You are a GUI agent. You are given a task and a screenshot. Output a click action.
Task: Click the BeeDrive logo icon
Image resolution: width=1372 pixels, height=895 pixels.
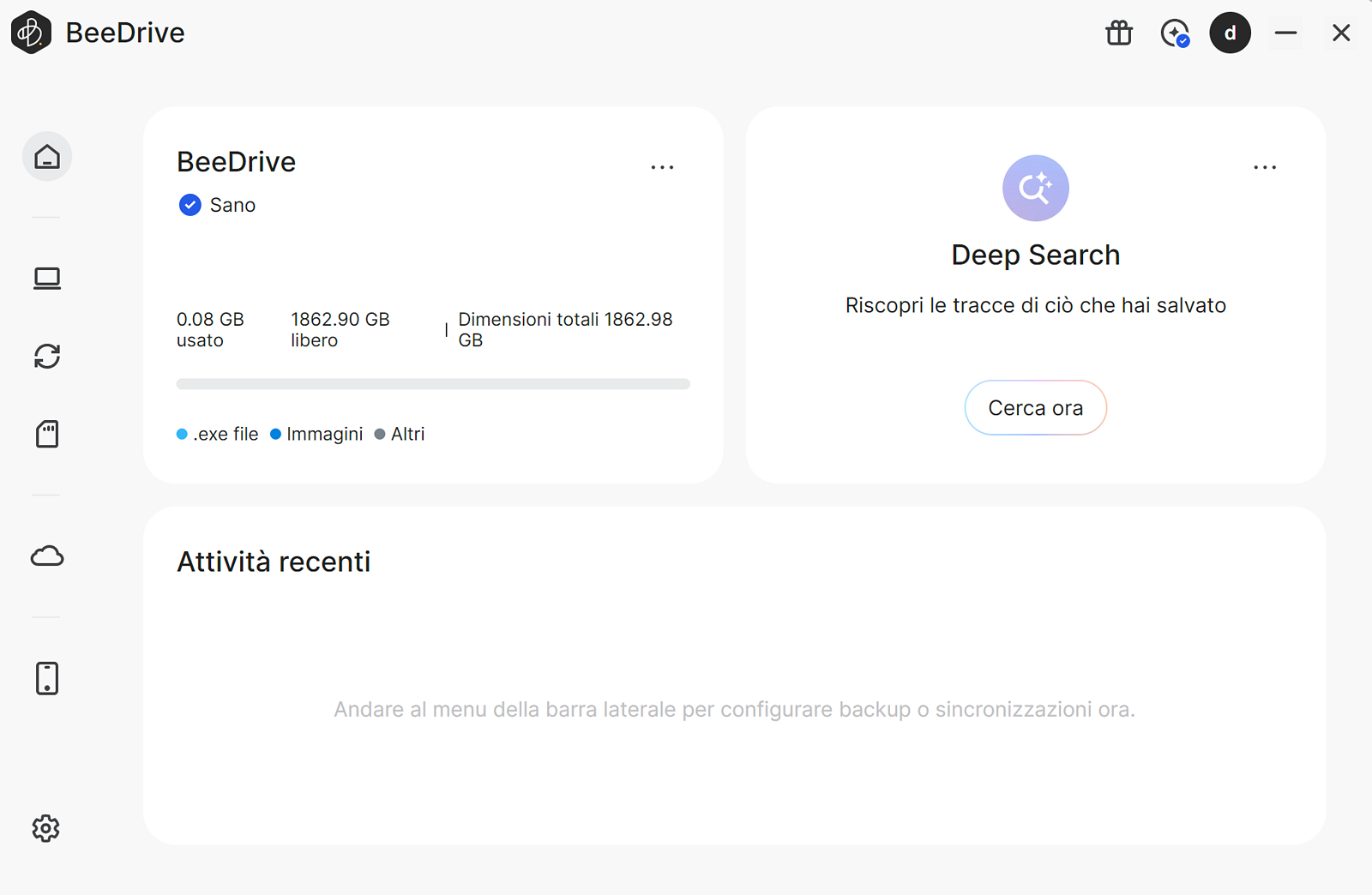point(31,33)
